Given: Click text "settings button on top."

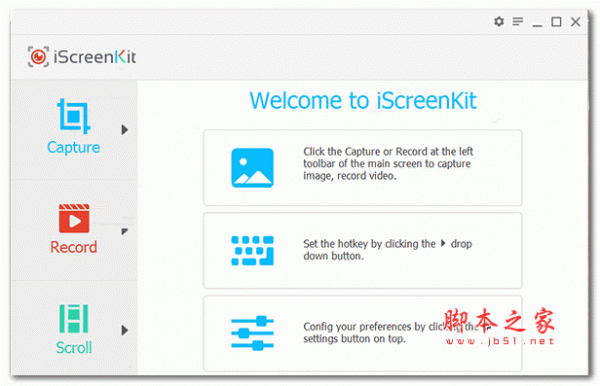Looking at the screenshot, I should click(x=354, y=339).
